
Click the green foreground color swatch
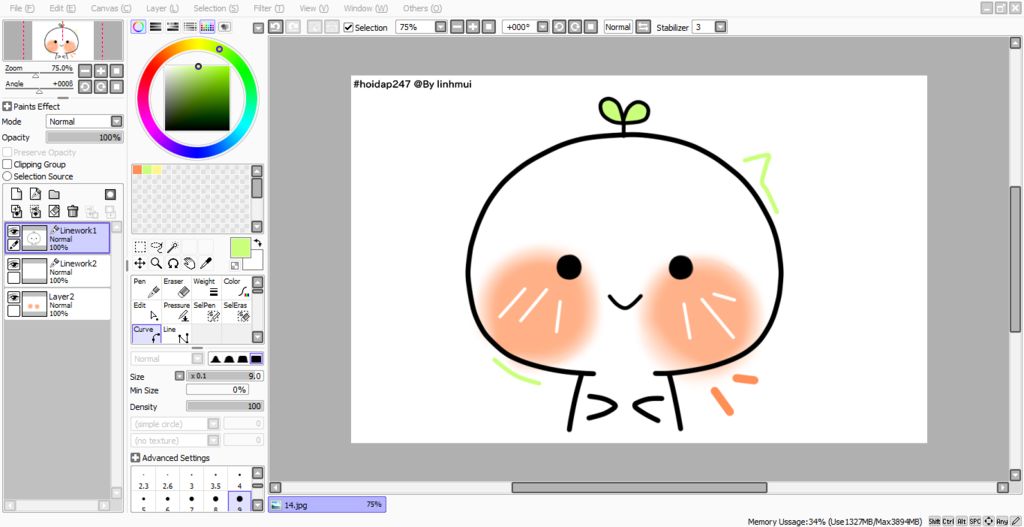(x=240, y=248)
